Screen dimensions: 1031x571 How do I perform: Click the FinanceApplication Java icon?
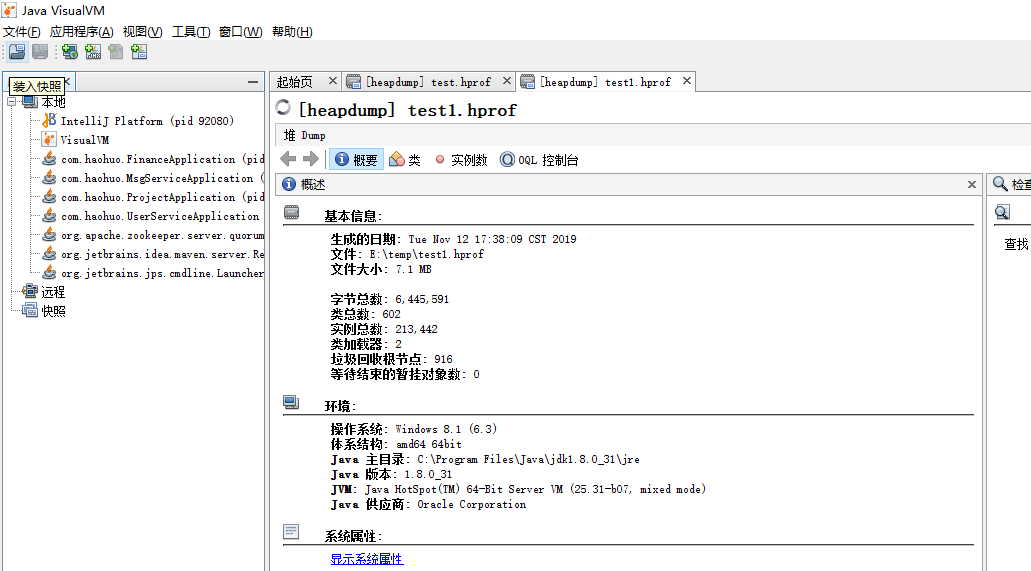(49, 159)
